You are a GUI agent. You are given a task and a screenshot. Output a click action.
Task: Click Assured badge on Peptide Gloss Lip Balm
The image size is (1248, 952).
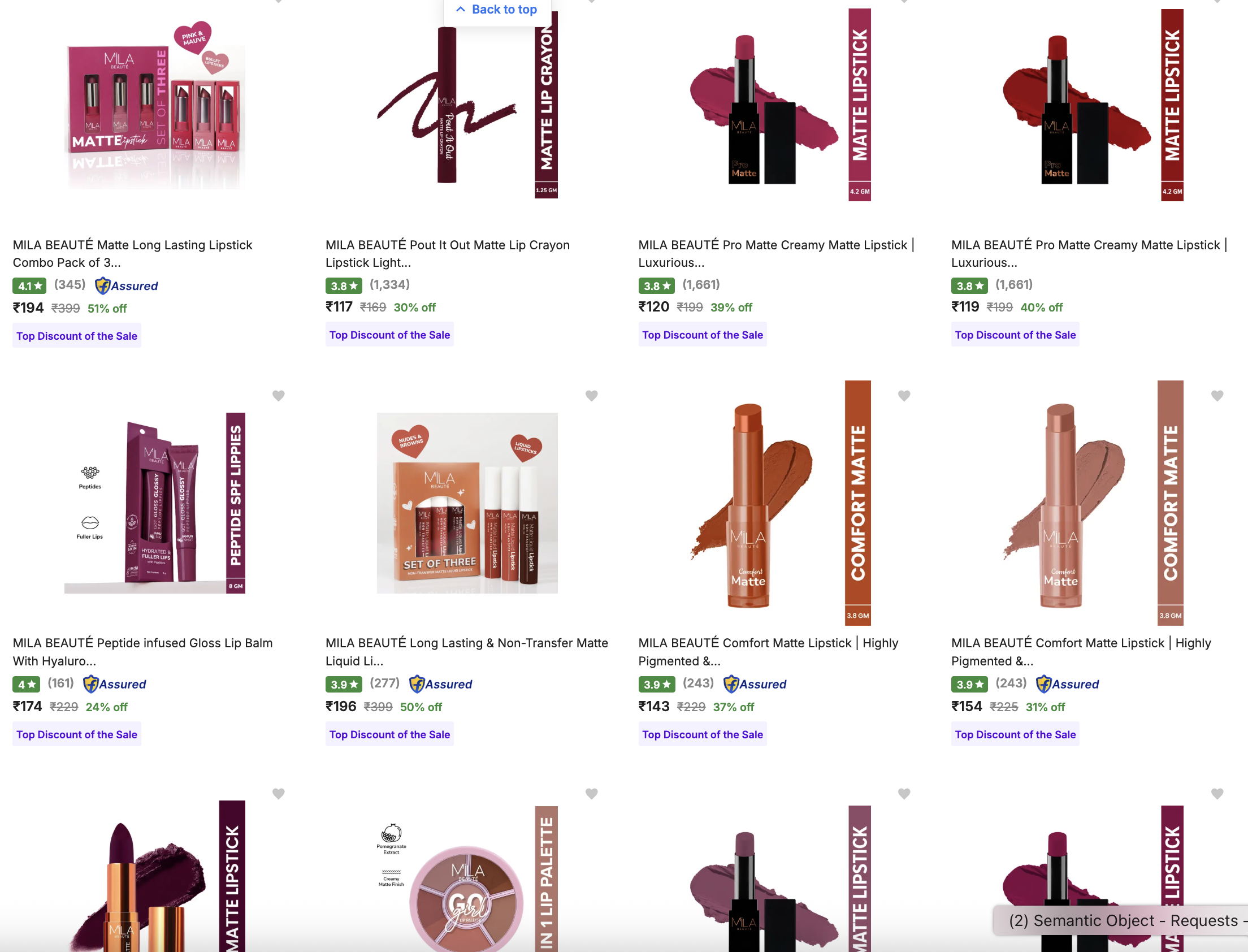click(x=114, y=684)
